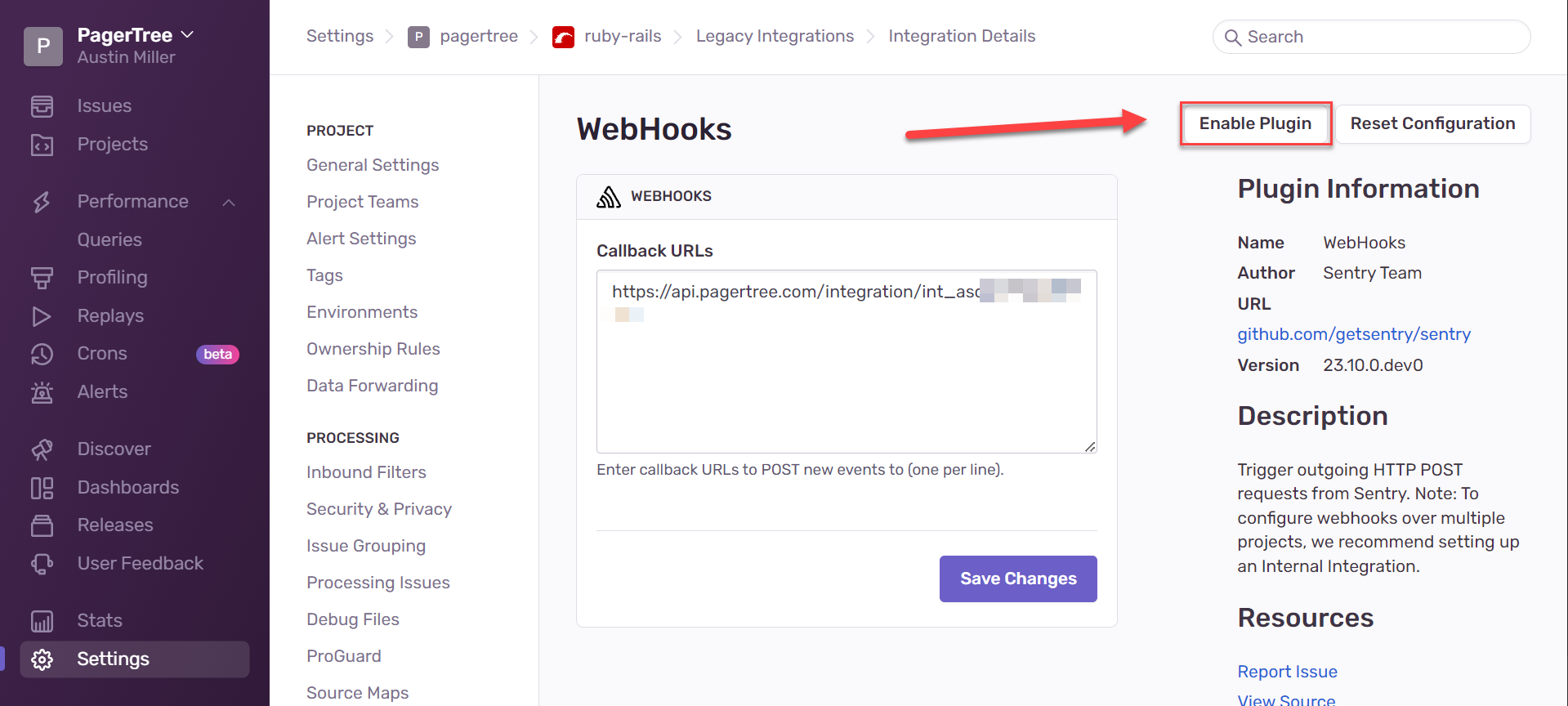Click Integration Details breadcrumb
Image resolution: width=1568 pixels, height=706 pixels.
(962, 37)
